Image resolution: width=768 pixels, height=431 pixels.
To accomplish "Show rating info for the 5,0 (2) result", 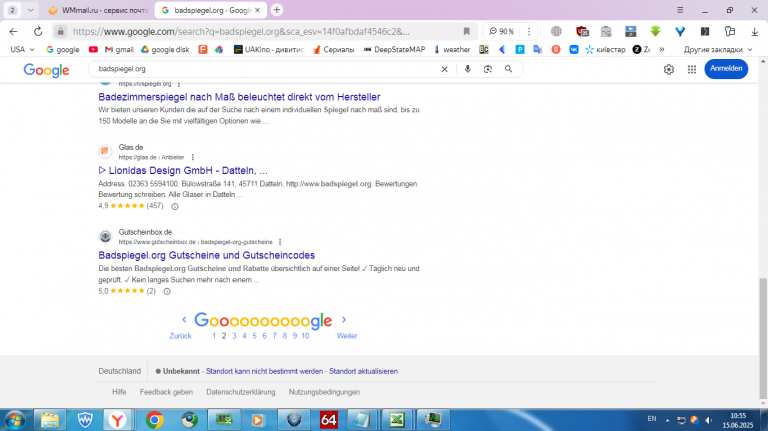I will [x=167, y=291].
